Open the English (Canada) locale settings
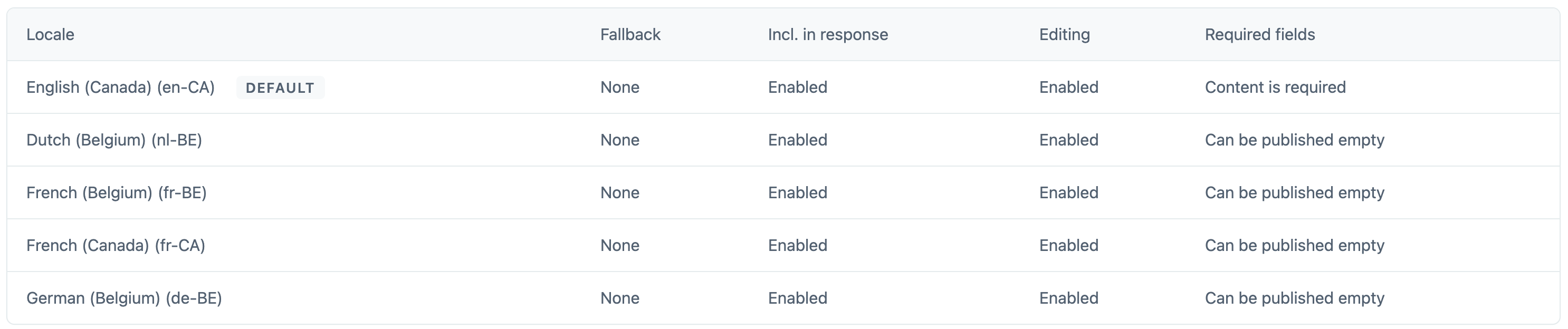 (x=120, y=87)
